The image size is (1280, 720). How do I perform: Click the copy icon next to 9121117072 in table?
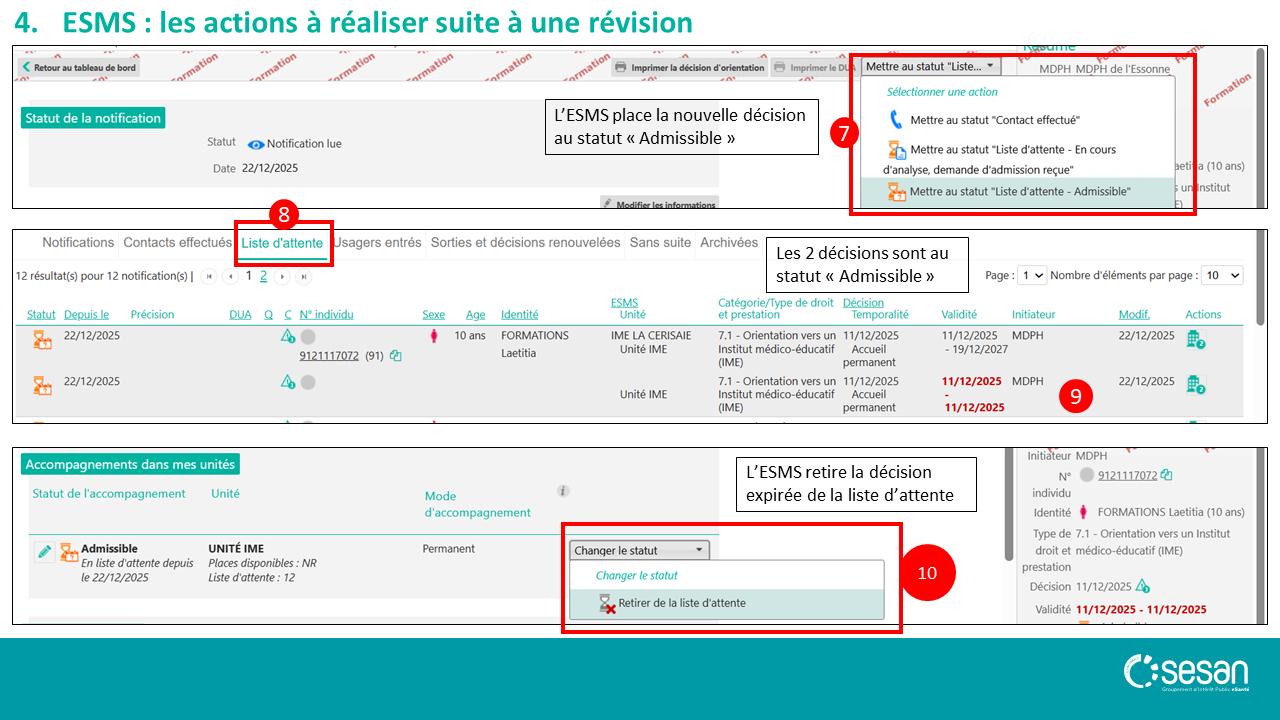[x=396, y=355]
